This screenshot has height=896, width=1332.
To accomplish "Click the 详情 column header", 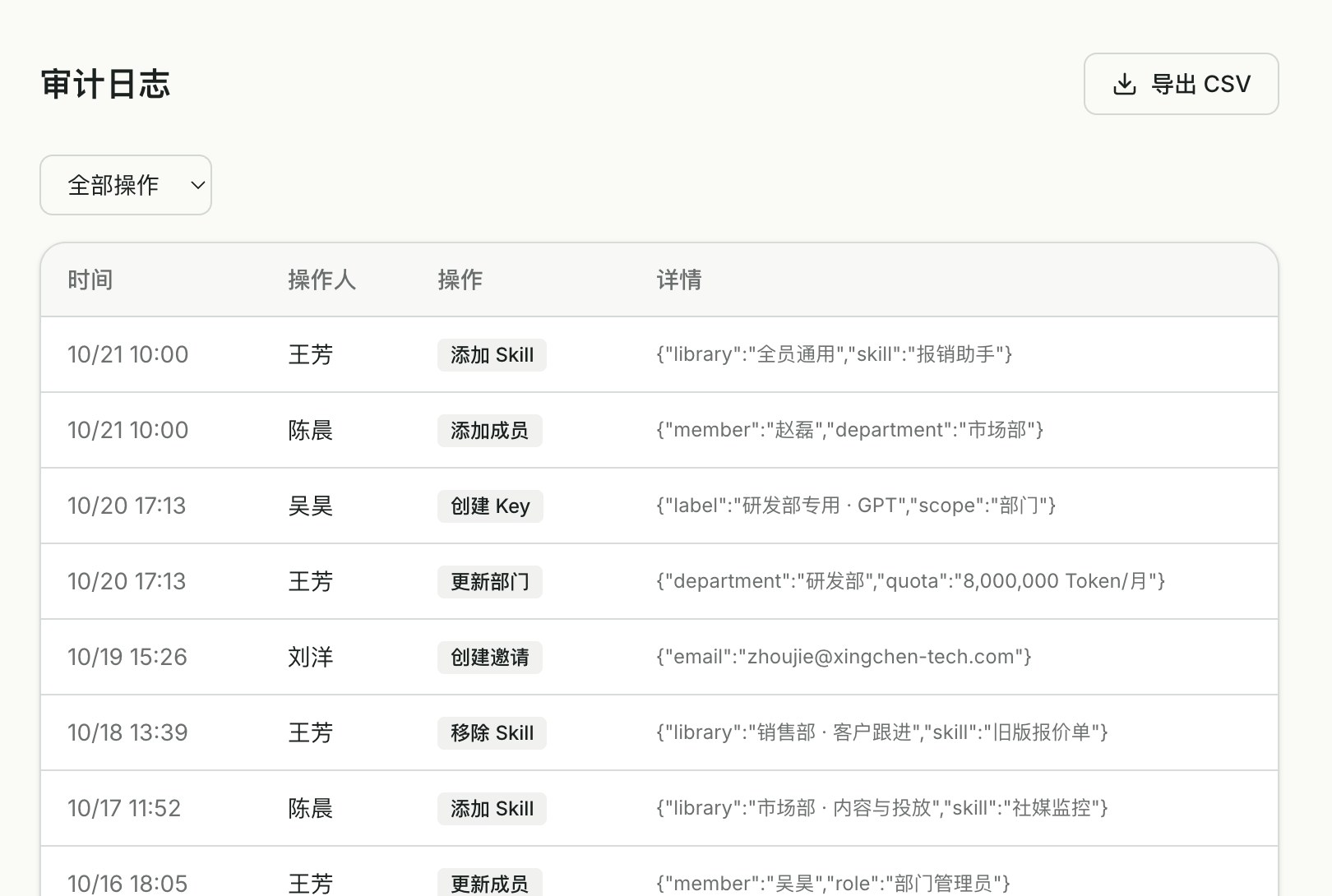I will pos(678,279).
